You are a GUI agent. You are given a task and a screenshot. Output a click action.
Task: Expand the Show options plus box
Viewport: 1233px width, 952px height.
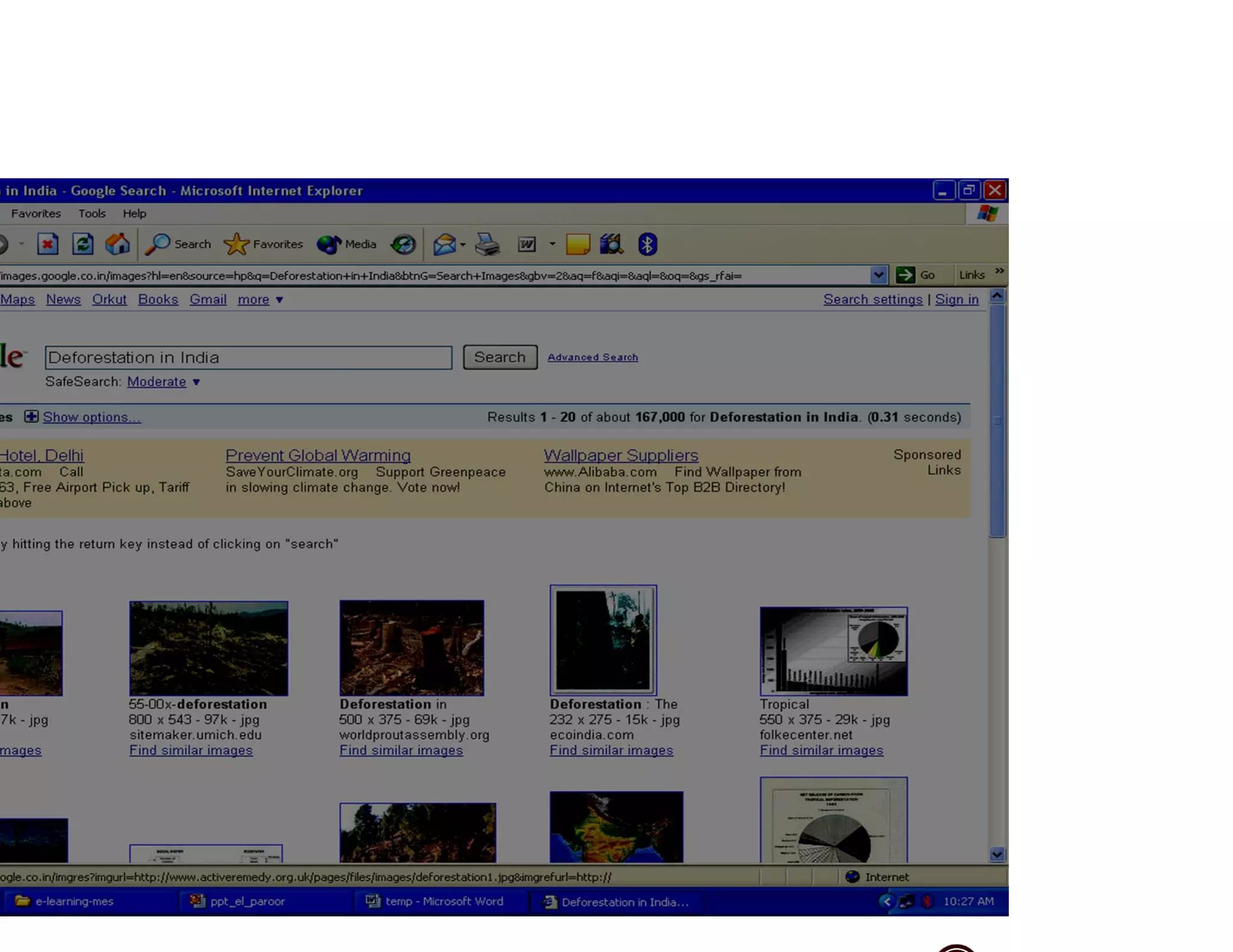[x=31, y=416]
